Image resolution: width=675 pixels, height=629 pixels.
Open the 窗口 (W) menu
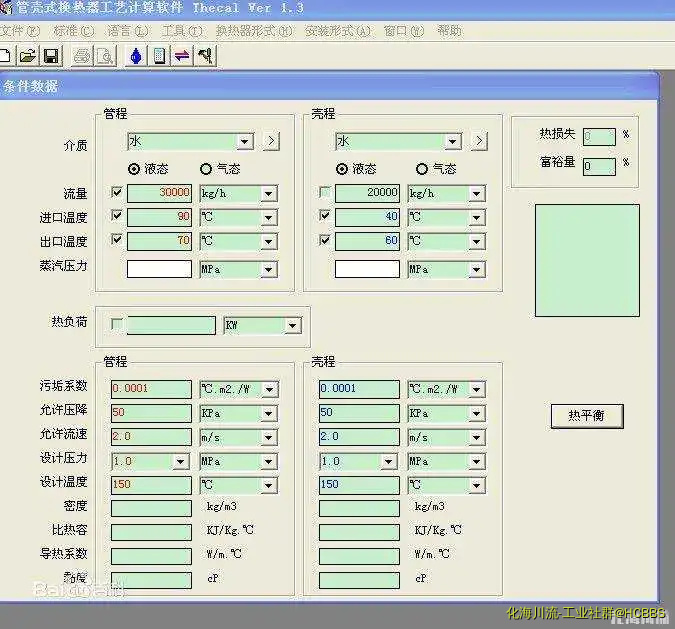[x=403, y=31]
